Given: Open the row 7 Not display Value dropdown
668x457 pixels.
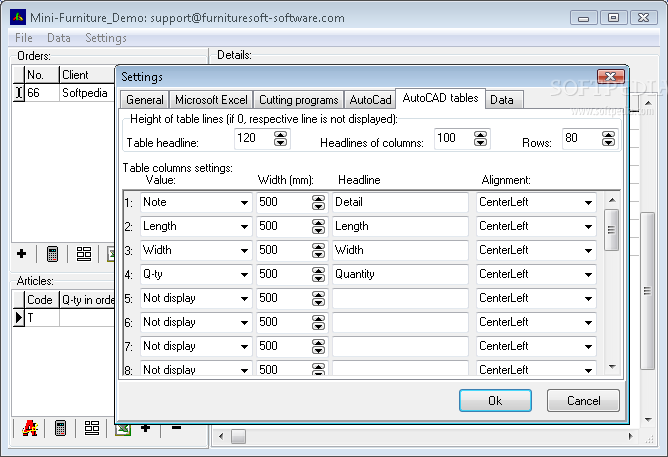Looking at the screenshot, I should [x=244, y=347].
